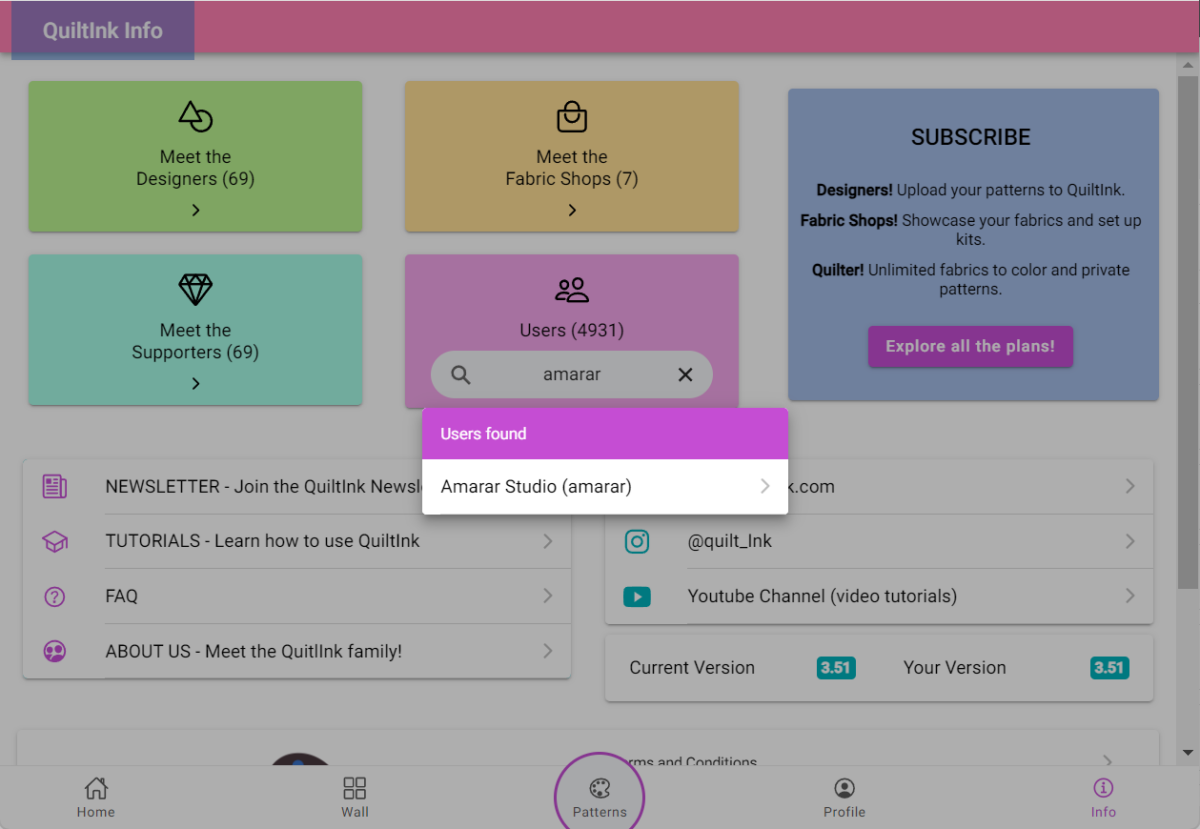1200x829 pixels.
Task: Switch to the Wall tab
Action: [x=354, y=797]
